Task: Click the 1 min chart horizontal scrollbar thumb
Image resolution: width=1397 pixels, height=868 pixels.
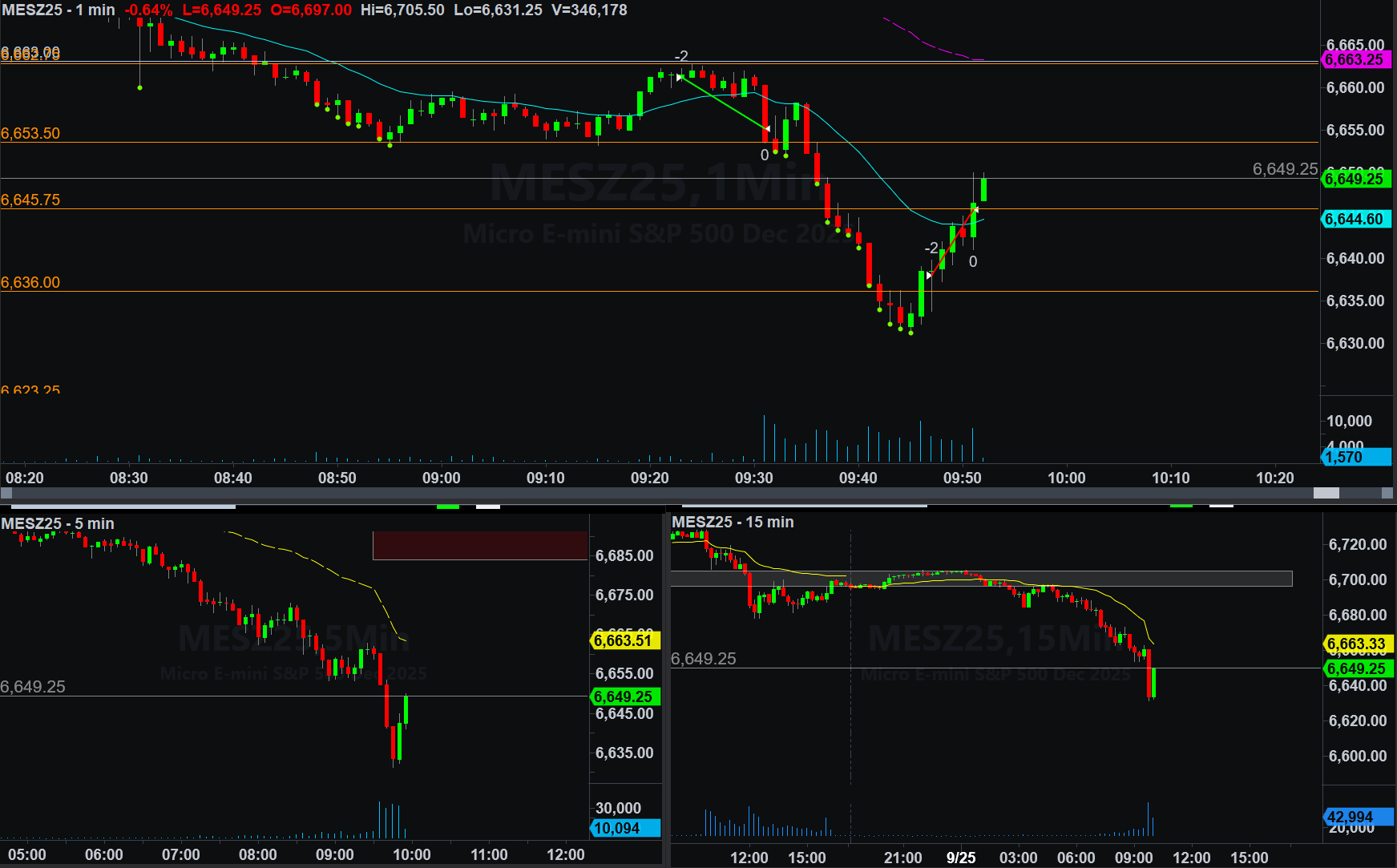Action: click(x=1326, y=493)
